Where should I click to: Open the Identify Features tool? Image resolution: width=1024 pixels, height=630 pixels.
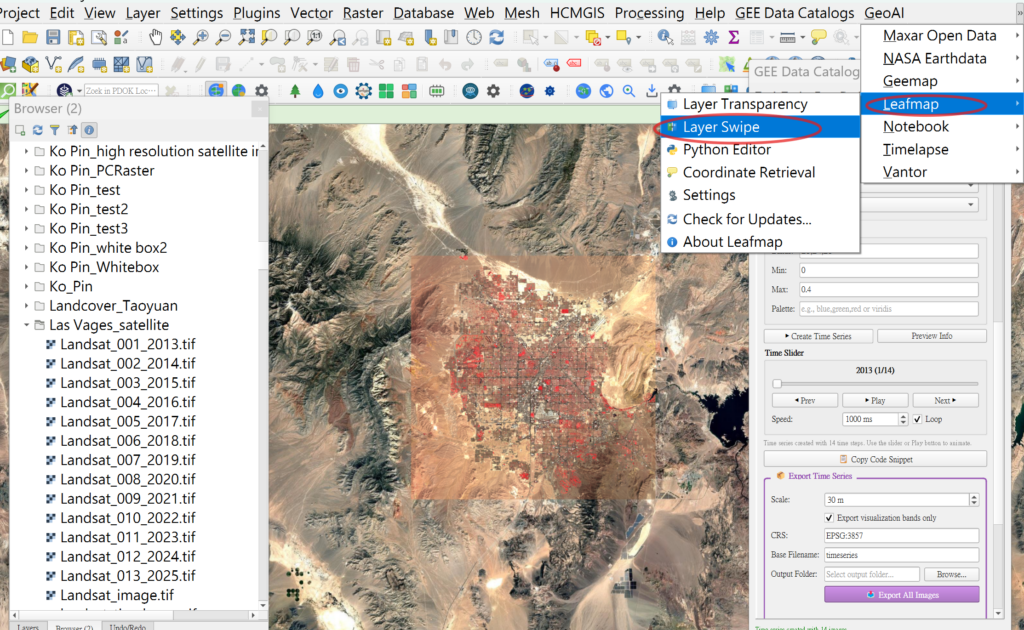point(665,37)
